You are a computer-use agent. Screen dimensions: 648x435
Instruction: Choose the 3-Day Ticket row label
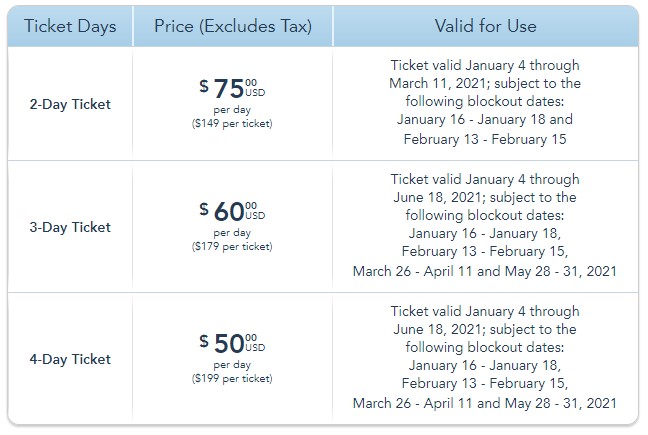(70, 227)
